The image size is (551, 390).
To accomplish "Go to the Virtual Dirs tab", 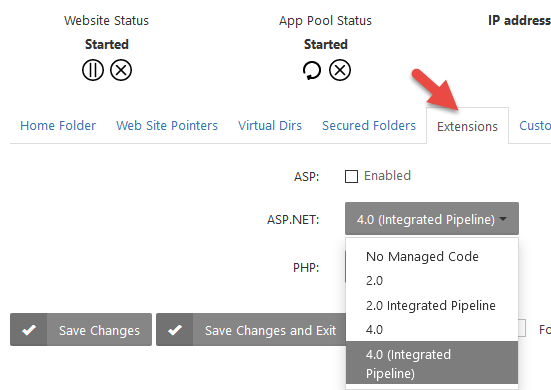I will (270, 126).
